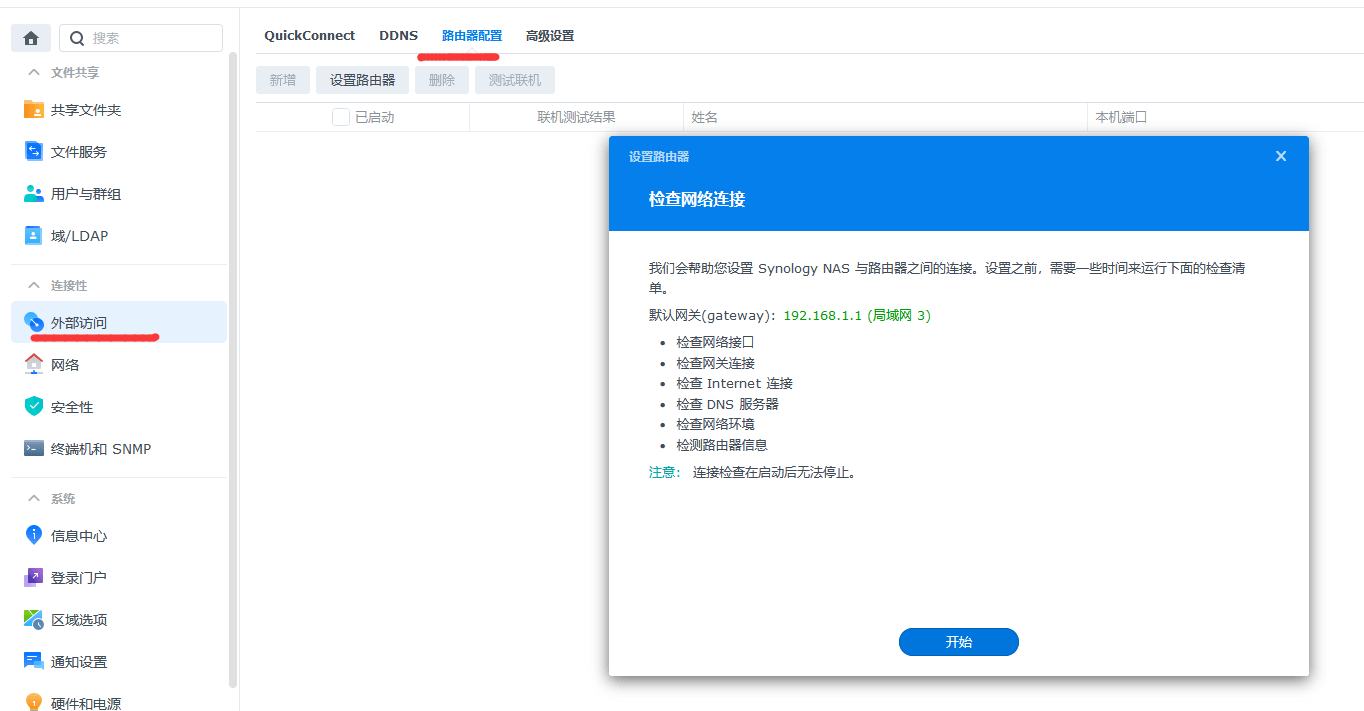Collapse the 系统 section

pos(34,499)
